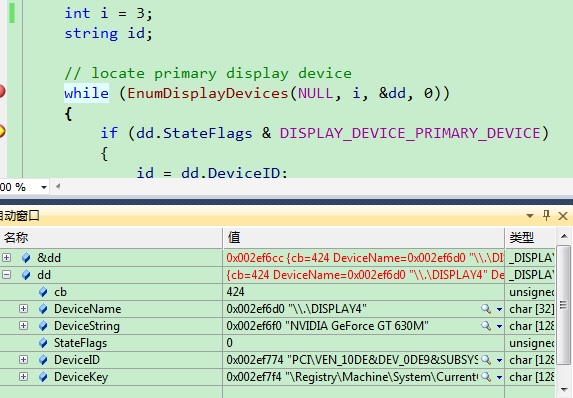Open visualizer dropdown for DeviceString
The height and width of the screenshot is (398, 573).
[499, 326]
